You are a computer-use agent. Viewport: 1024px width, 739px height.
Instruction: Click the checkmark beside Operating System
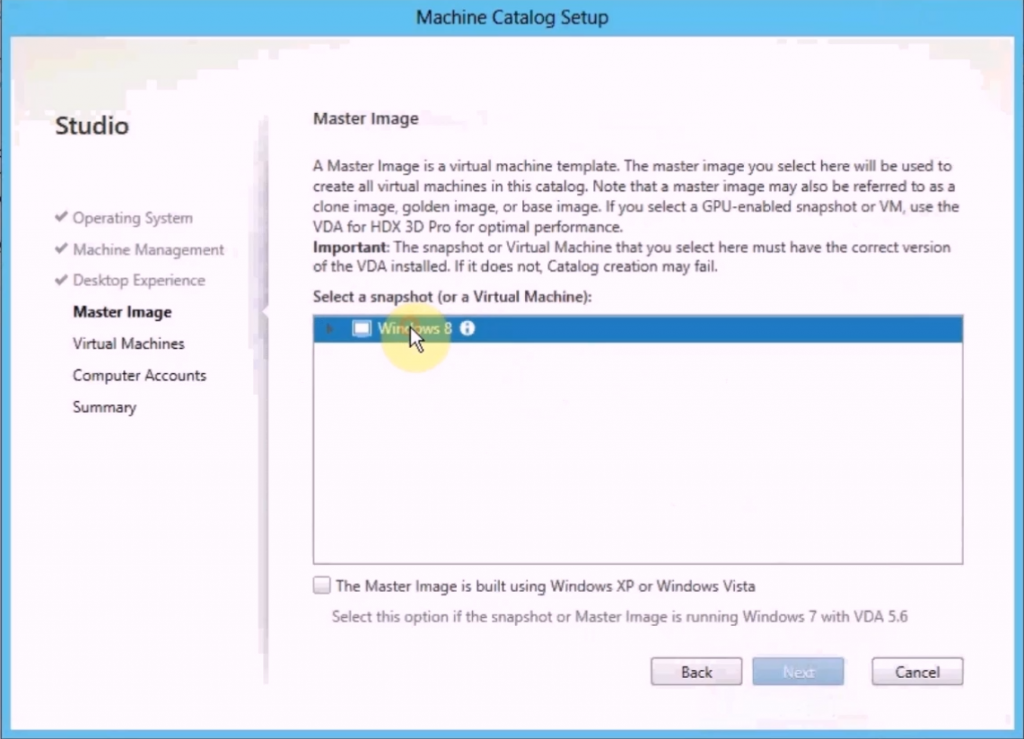pyautogui.click(x=62, y=218)
